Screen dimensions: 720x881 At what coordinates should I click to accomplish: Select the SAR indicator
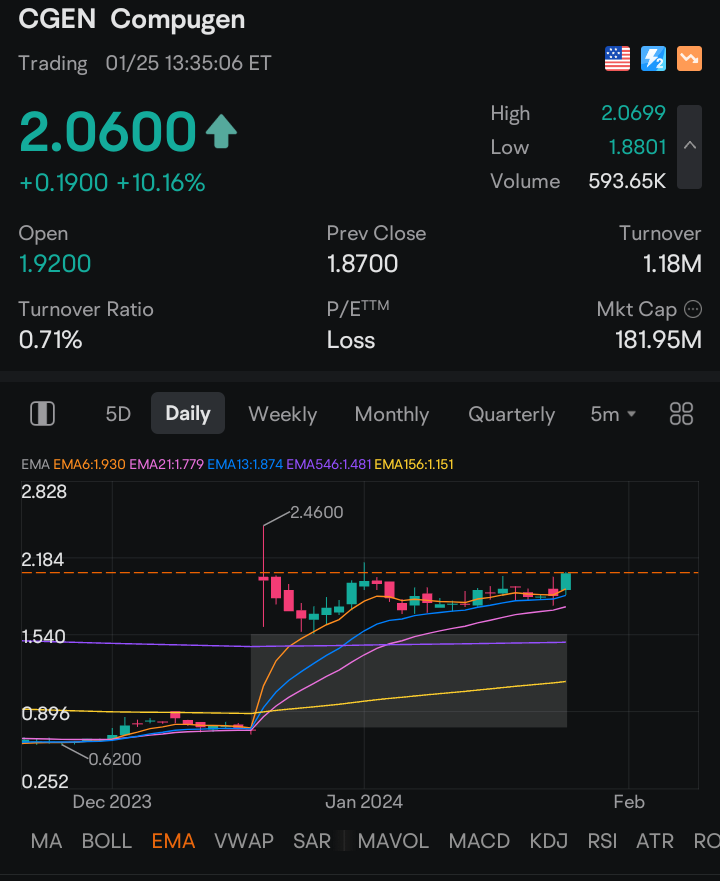tap(312, 841)
